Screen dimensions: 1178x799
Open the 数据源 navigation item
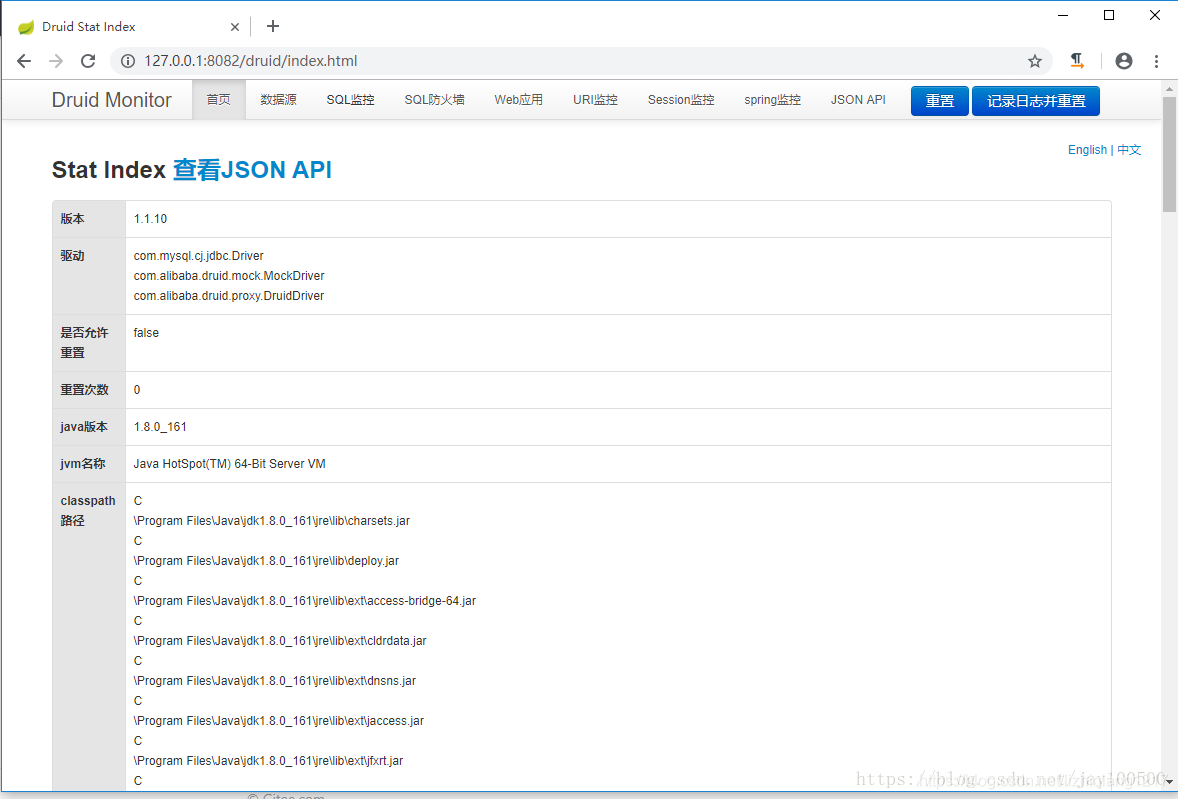278,100
